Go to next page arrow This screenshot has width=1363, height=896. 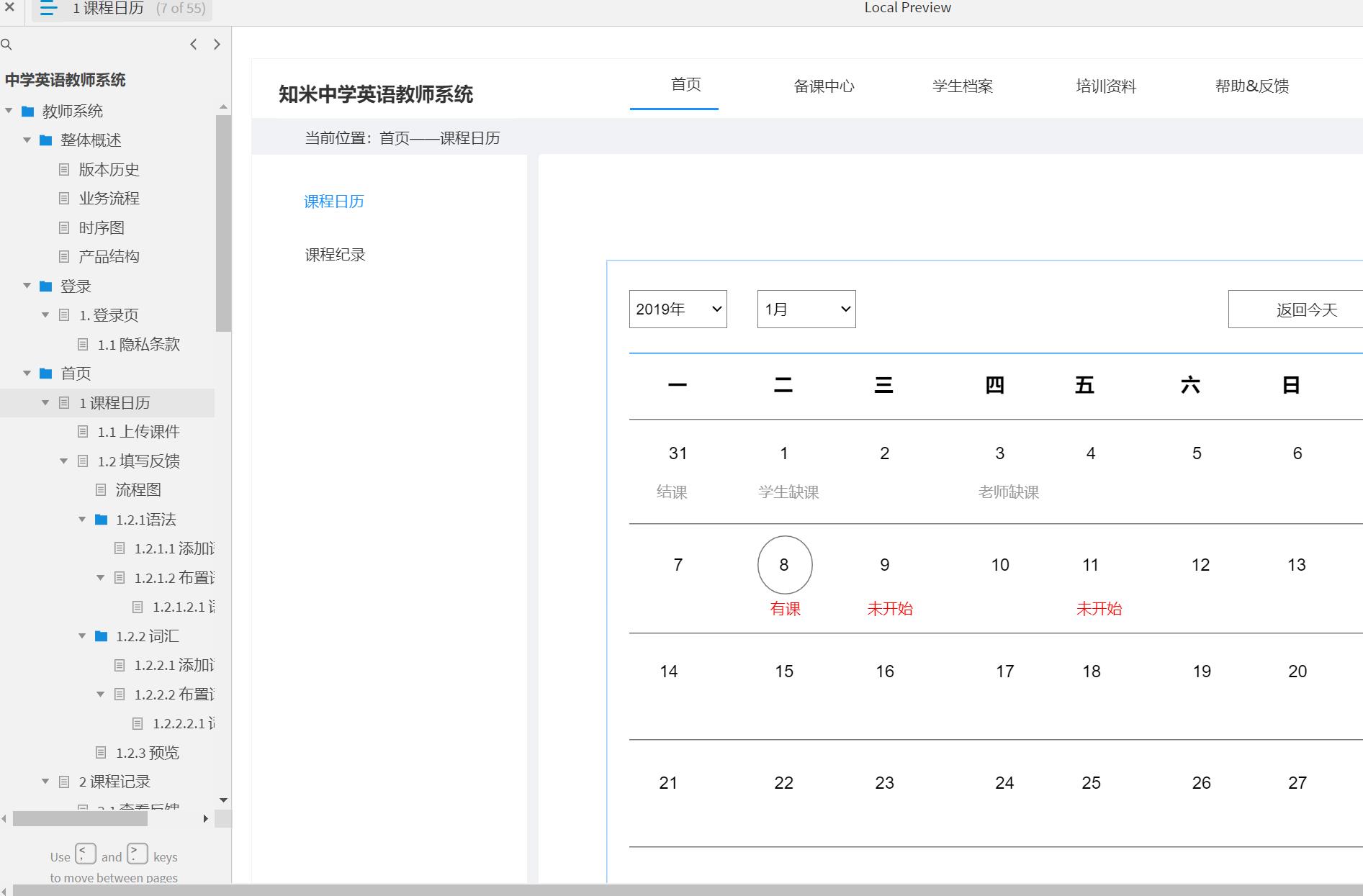click(x=217, y=45)
